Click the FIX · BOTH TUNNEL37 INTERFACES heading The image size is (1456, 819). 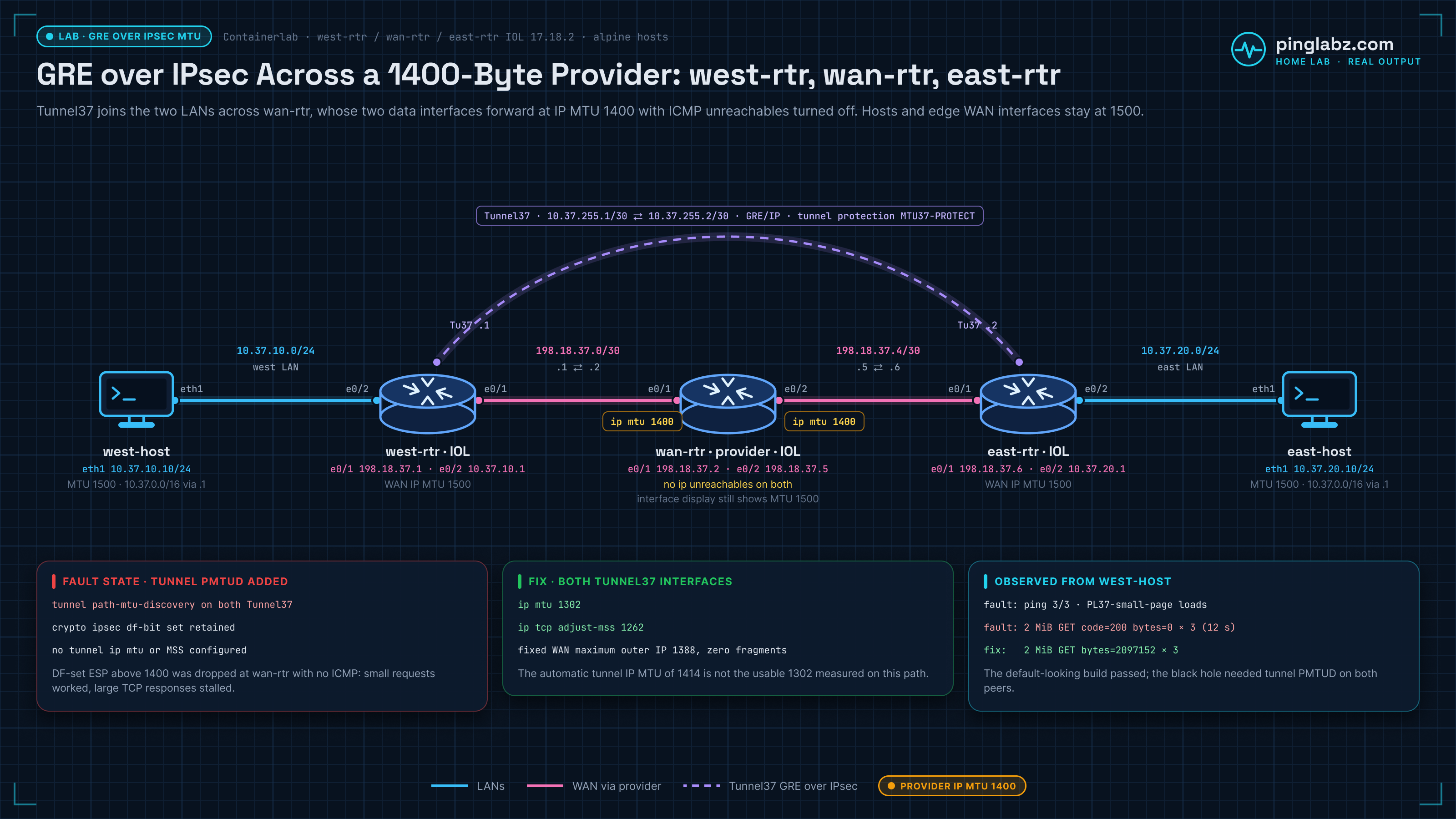pos(630,581)
